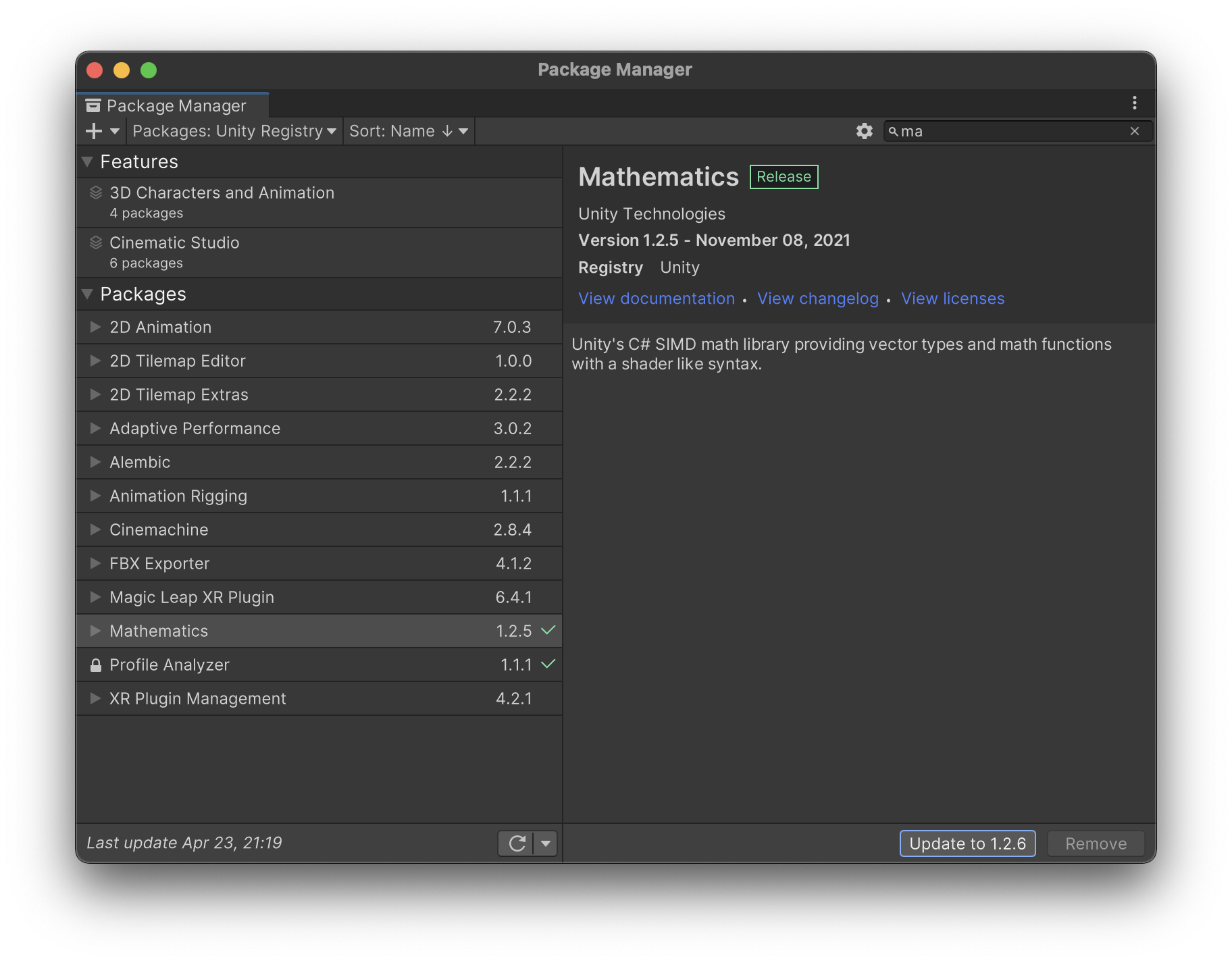This screenshot has width=1232, height=963.
Task: Select the Alembic package
Action: point(319,462)
